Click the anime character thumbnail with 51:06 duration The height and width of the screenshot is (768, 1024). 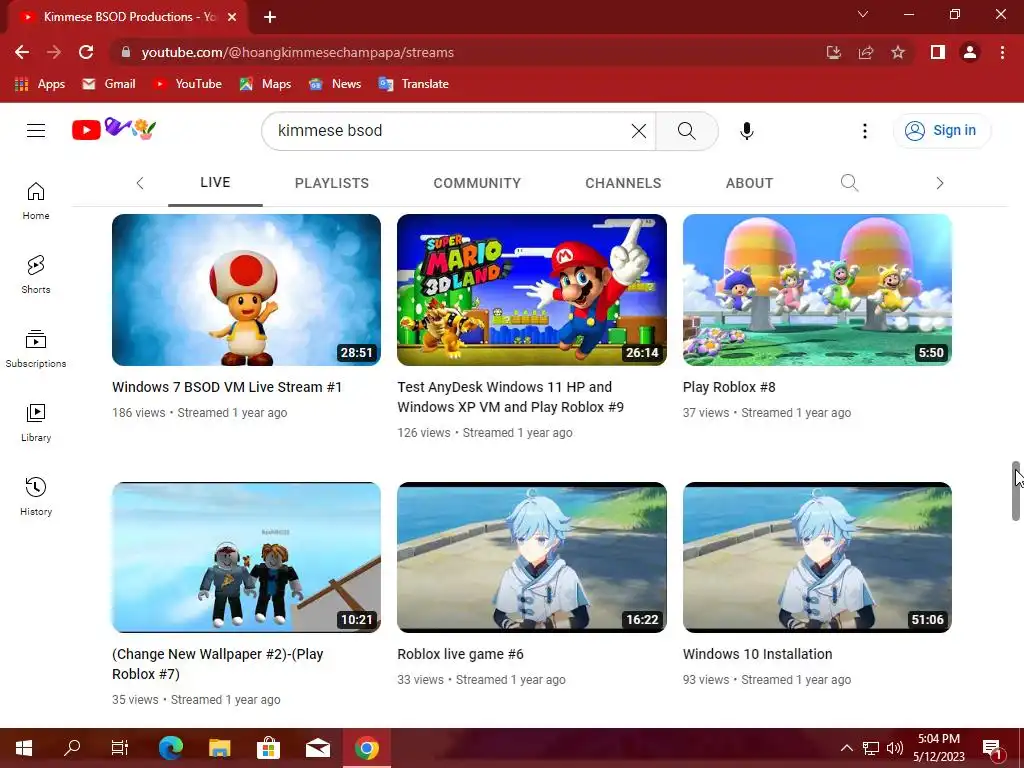pos(817,557)
